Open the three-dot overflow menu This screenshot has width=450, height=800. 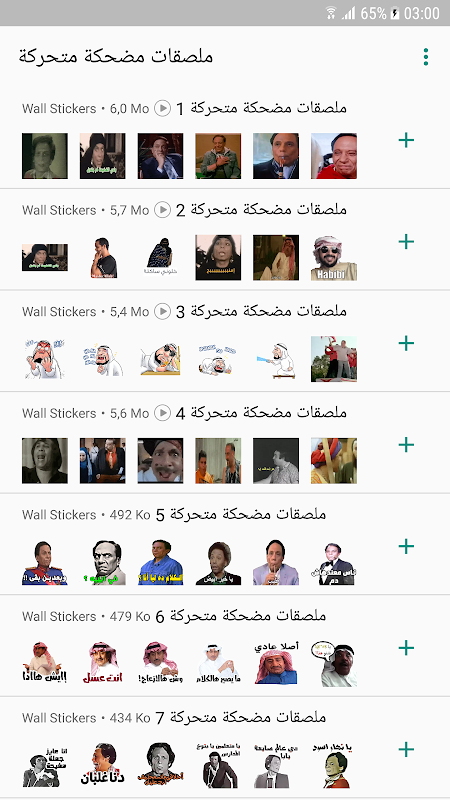(x=426, y=57)
